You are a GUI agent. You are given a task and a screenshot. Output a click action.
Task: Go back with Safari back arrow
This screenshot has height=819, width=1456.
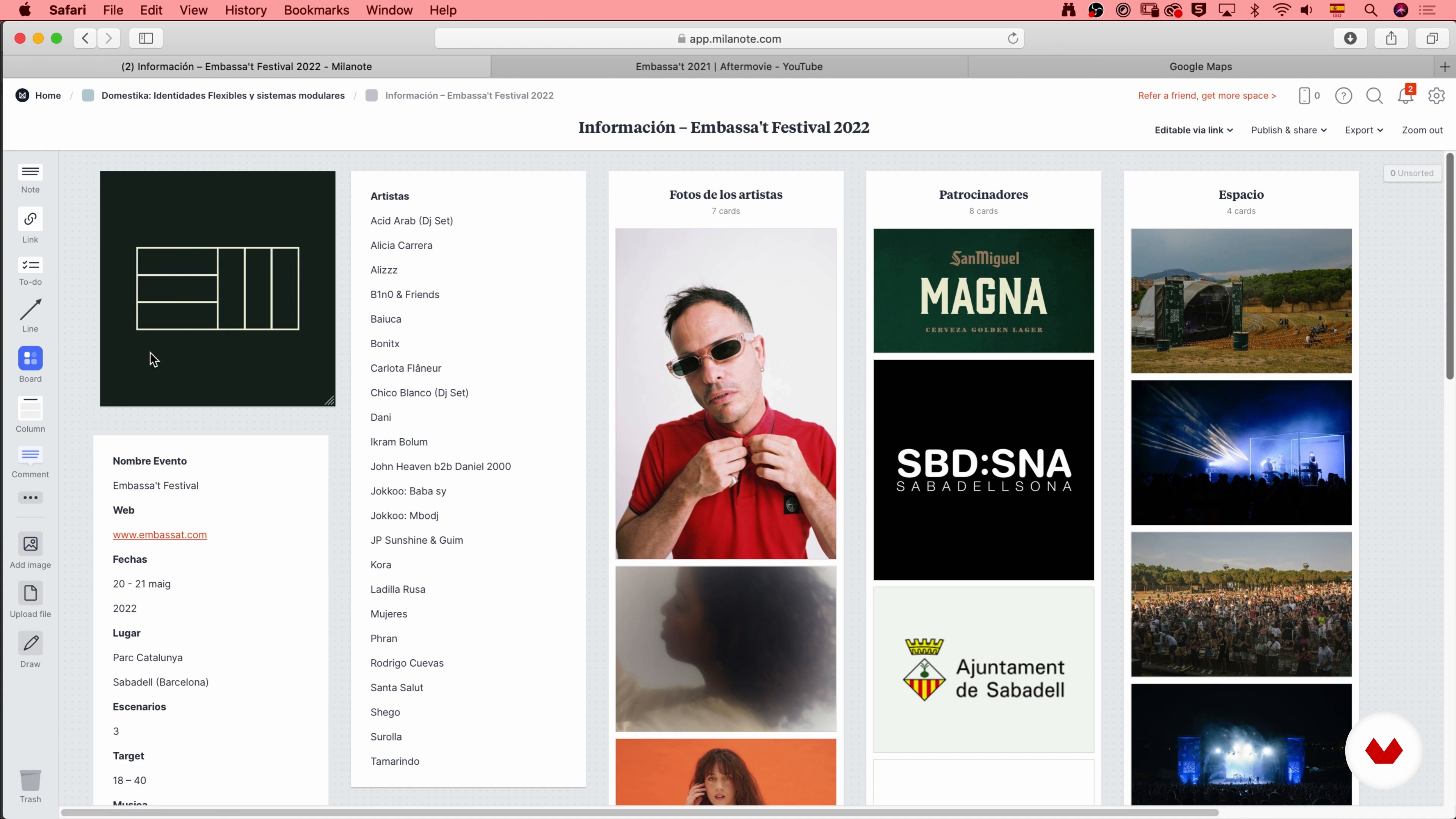[85, 38]
